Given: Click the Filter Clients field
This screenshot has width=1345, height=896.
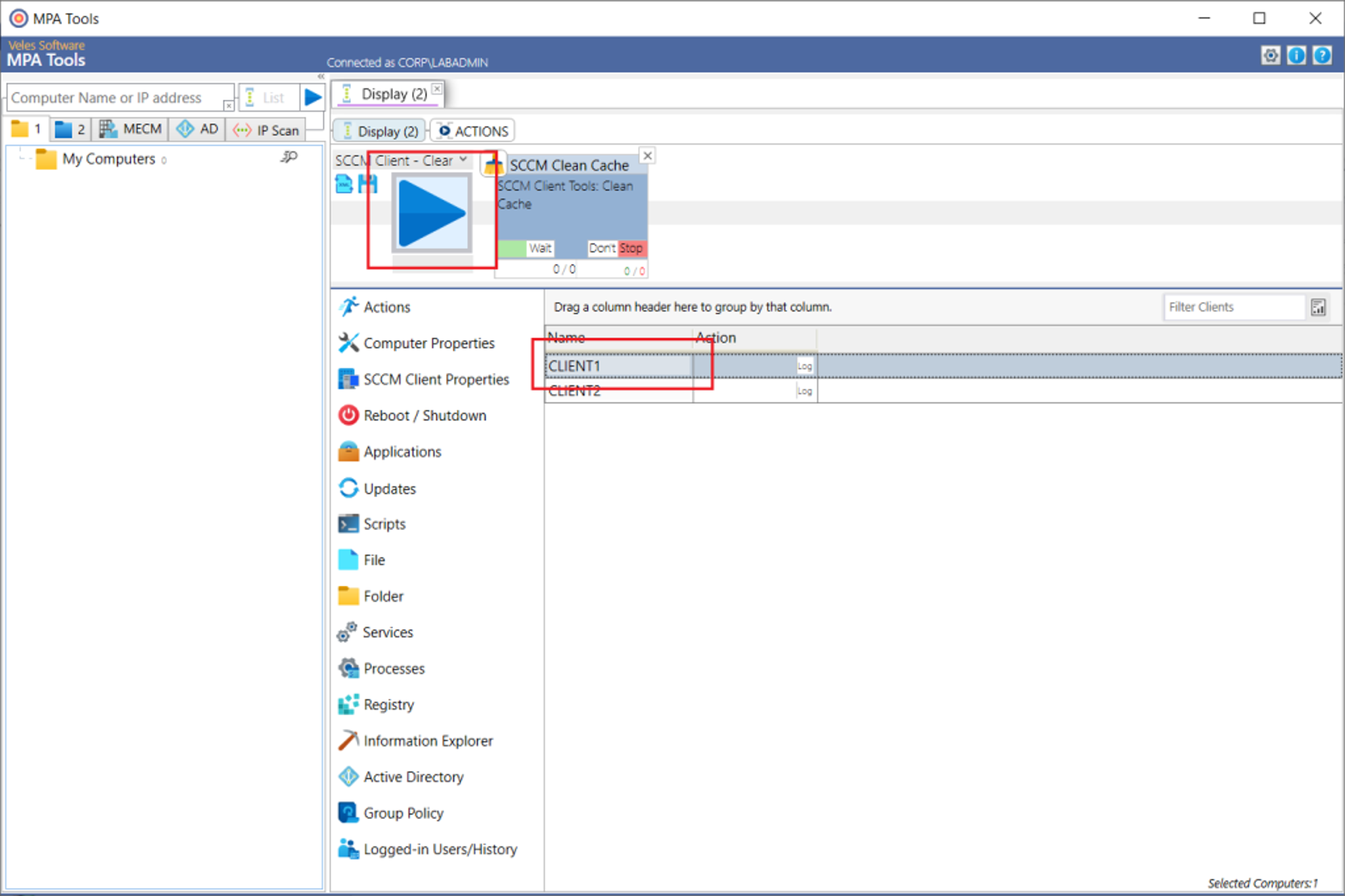Looking at the screenshot, I should pyautogui.click(x=1235, y=307).
